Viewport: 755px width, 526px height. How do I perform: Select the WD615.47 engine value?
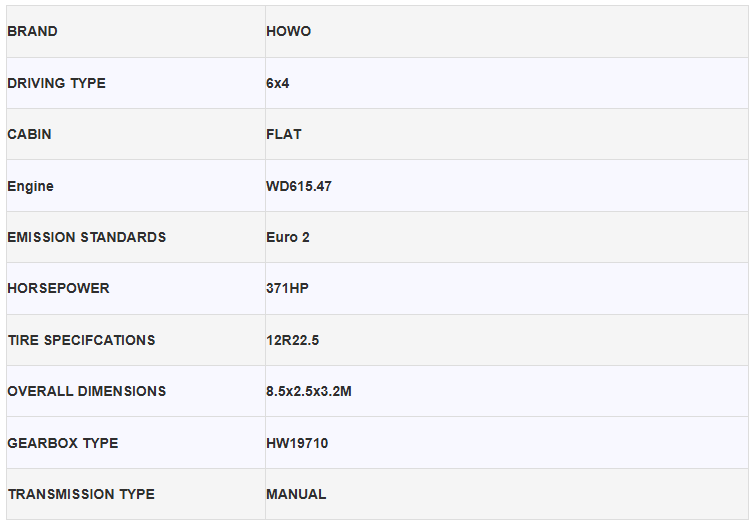point(299,186)
